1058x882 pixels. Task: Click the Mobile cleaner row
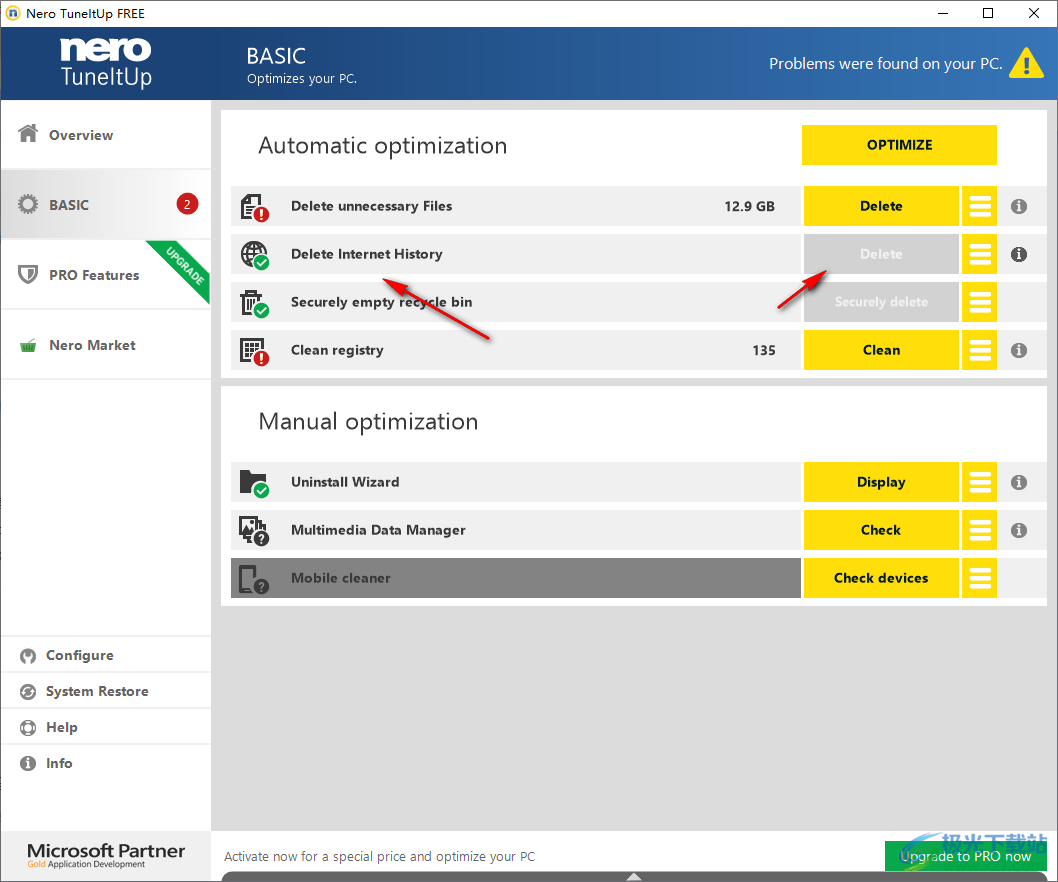(x=516, y=578)
